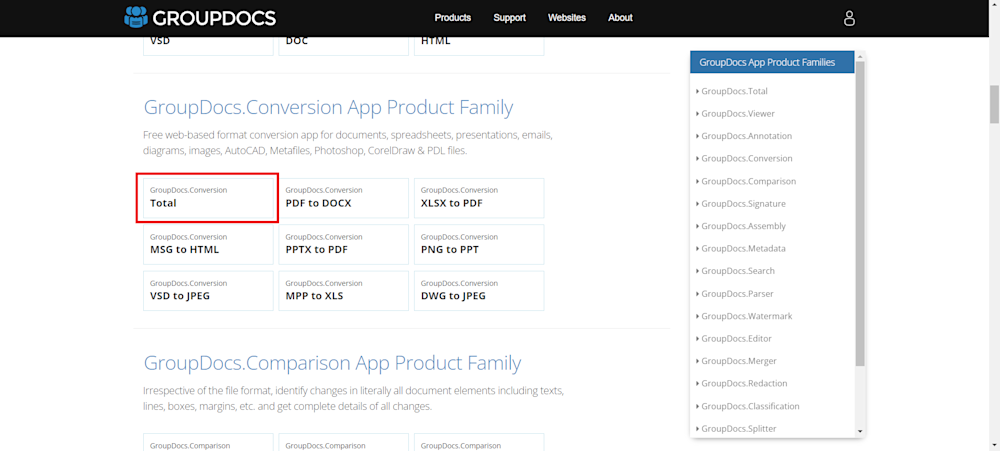Open the VSD to JPEG converter

(x=208, y=291)
